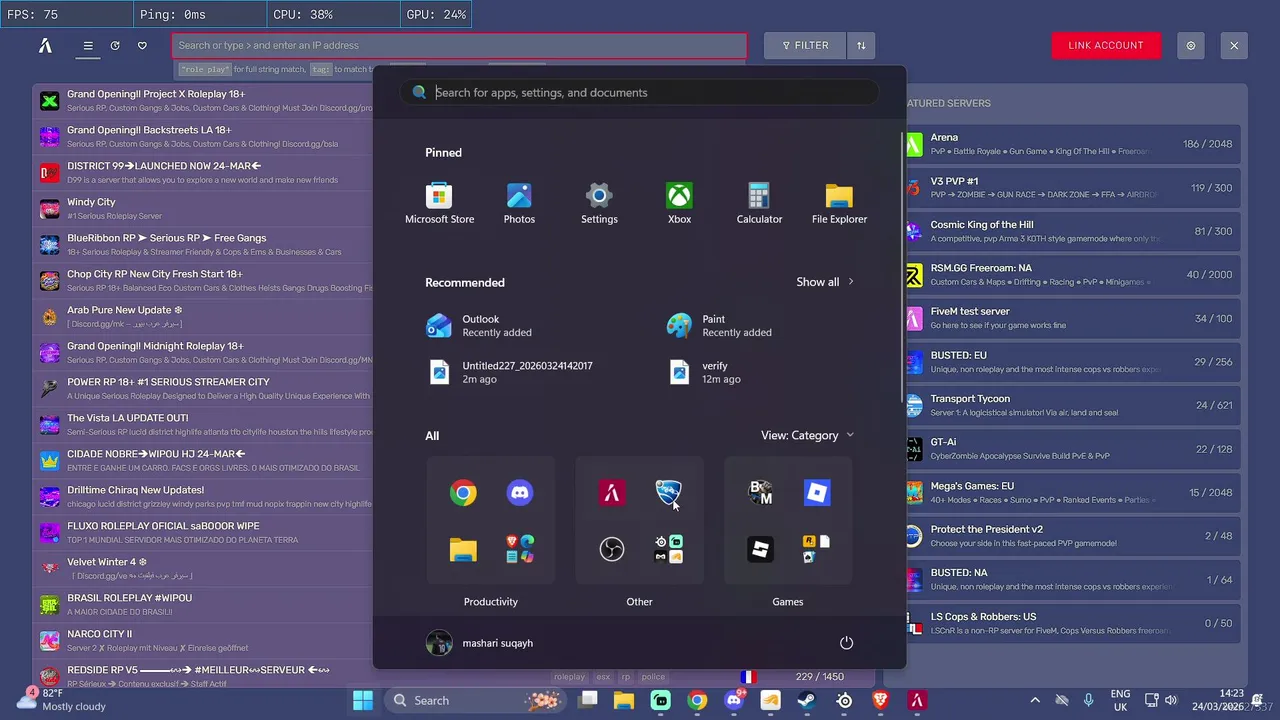The image size is (1280, 720).
Task: Open the Games category folder
Action: pos(788,521)
